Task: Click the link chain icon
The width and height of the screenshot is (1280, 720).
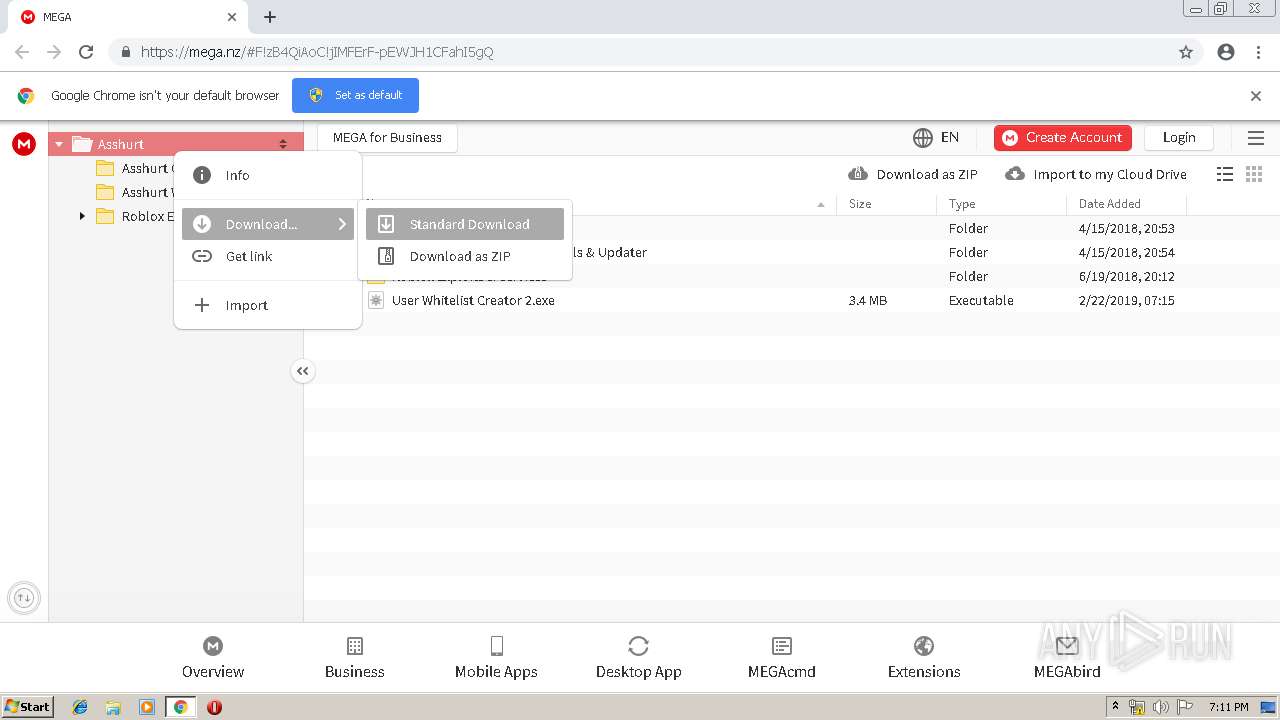Action: click(x=202, y=256)
